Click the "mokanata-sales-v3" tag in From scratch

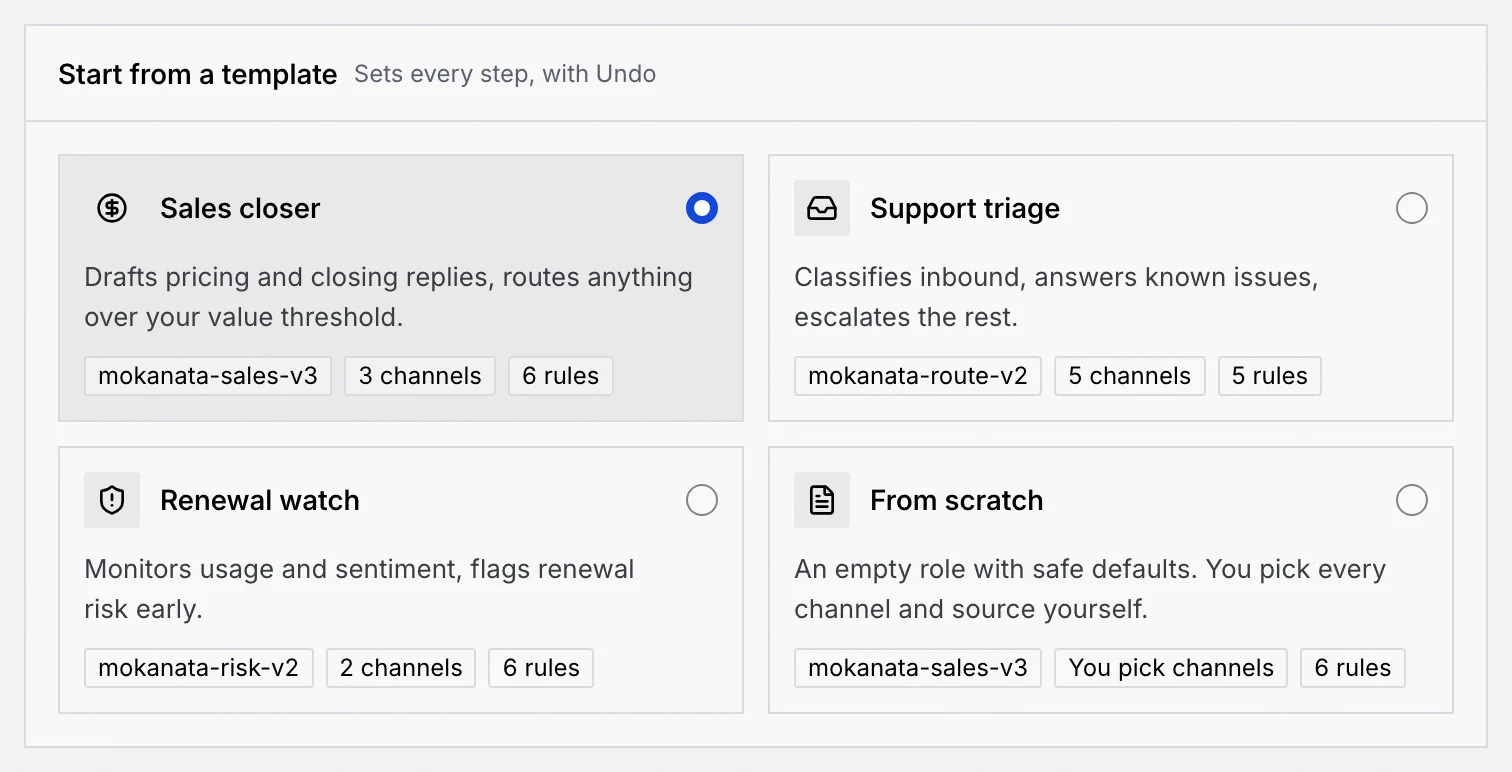point(918,668)
